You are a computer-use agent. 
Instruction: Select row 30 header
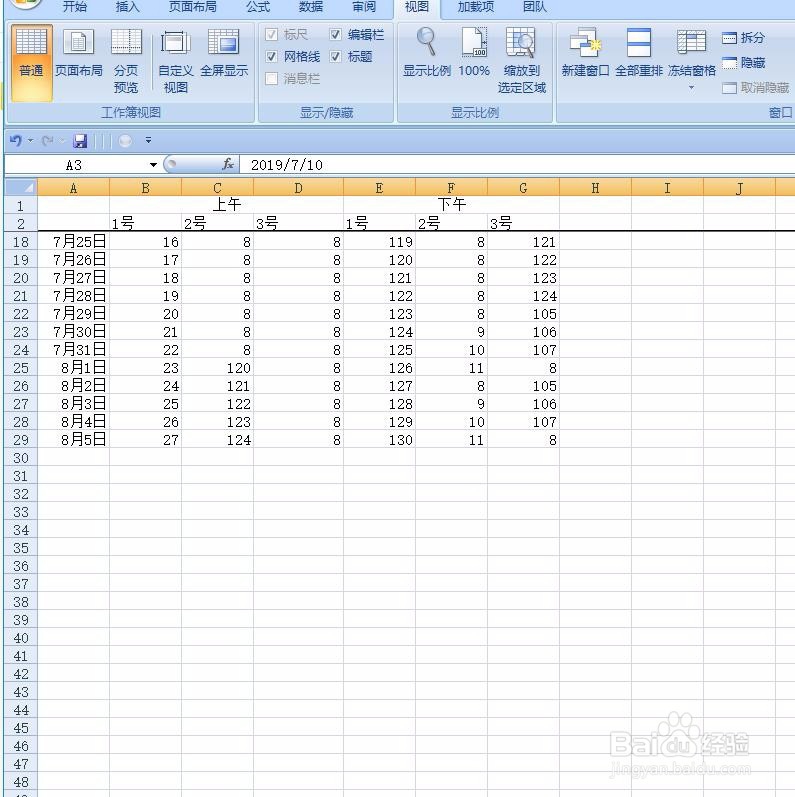point(21,458)
